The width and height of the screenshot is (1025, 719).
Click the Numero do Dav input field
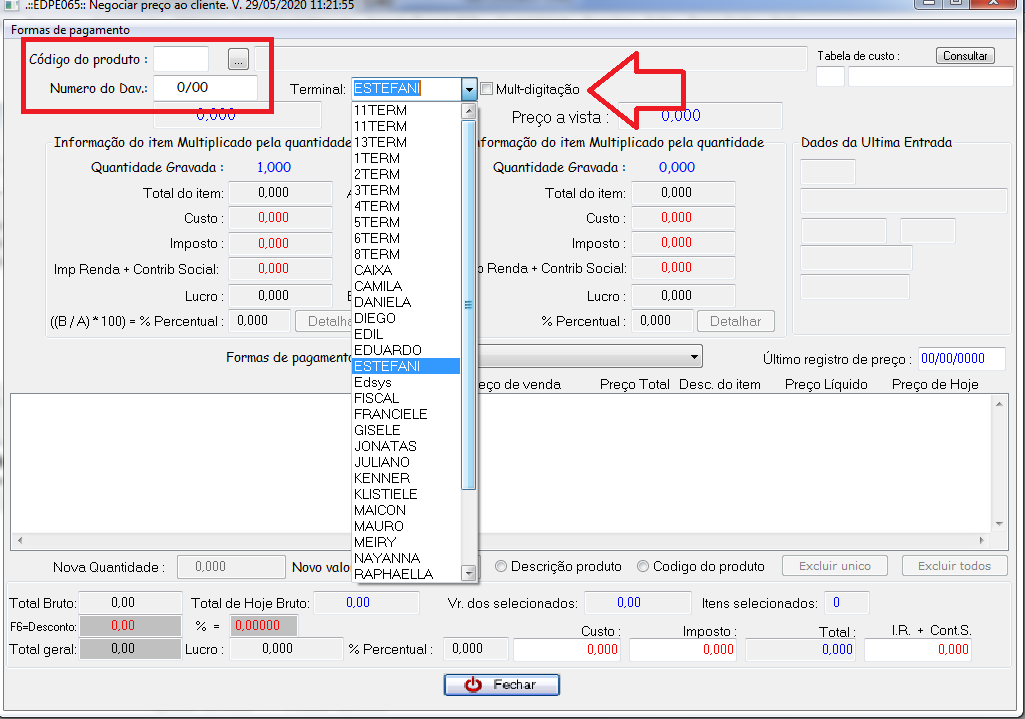205,88
